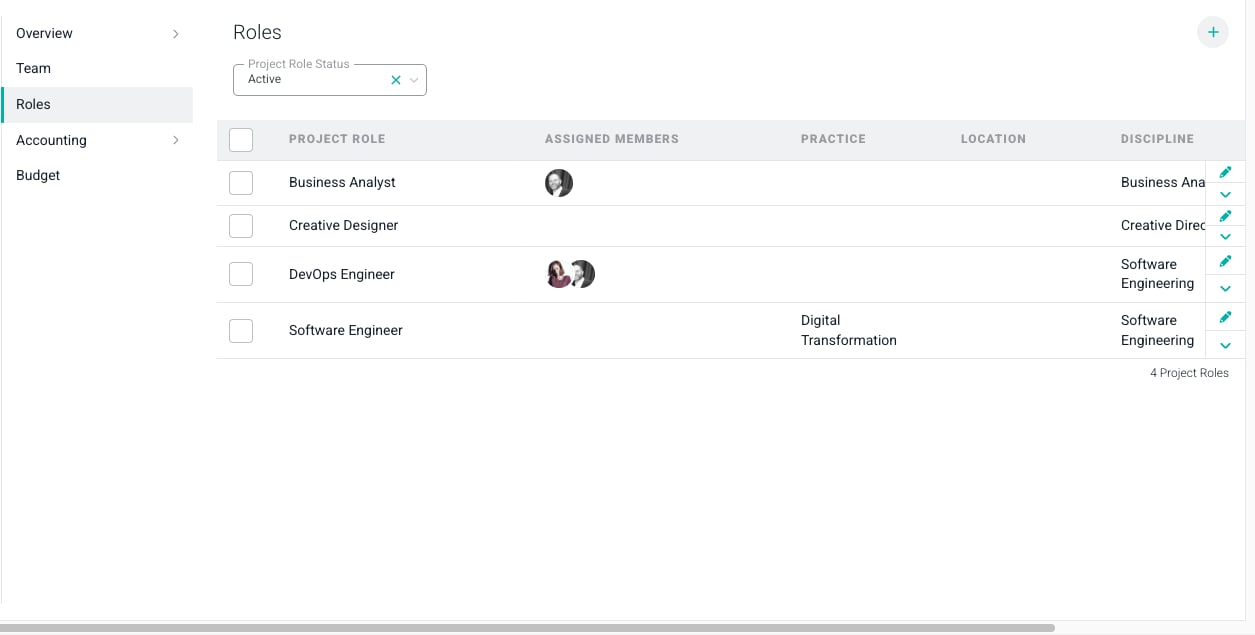Screen dimensions: 1255x635
Task: Click the DevOps Engineer woman member avatar
Action: pos(558,274)
